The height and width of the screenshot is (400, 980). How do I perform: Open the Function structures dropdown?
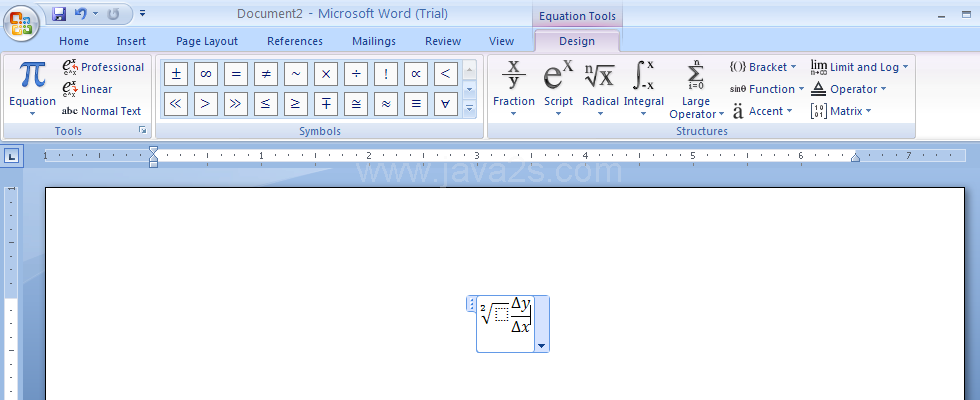(x=767, y=89)
